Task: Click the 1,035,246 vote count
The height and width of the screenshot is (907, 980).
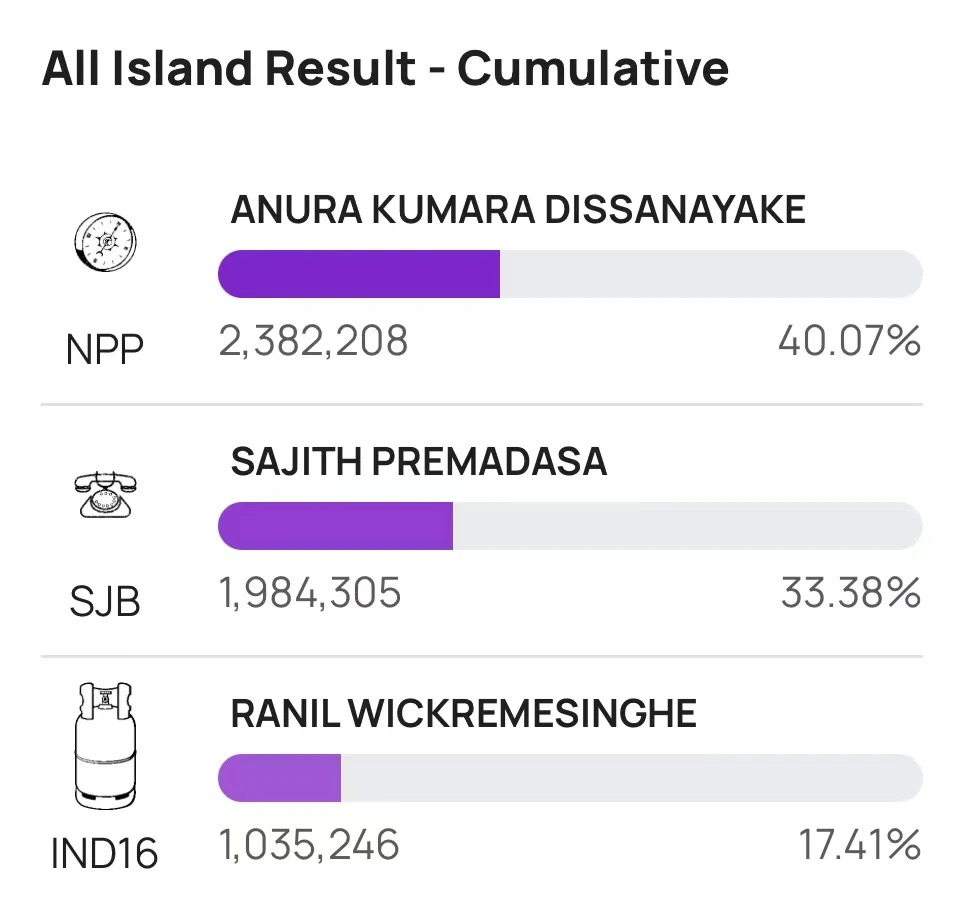Action: (309, 846)
